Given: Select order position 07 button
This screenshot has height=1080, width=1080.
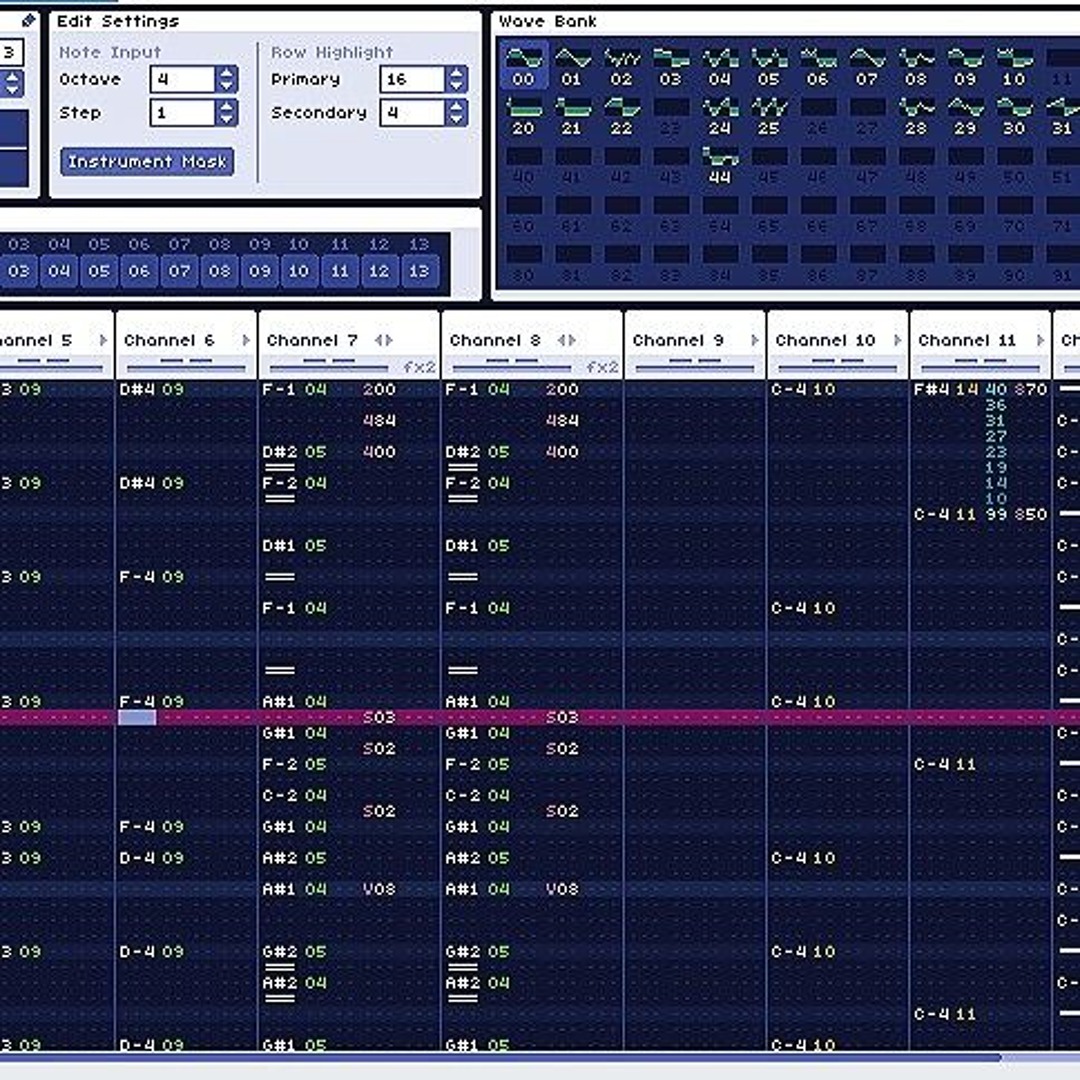Looking at the screenshot, I should tap(179, 270).
